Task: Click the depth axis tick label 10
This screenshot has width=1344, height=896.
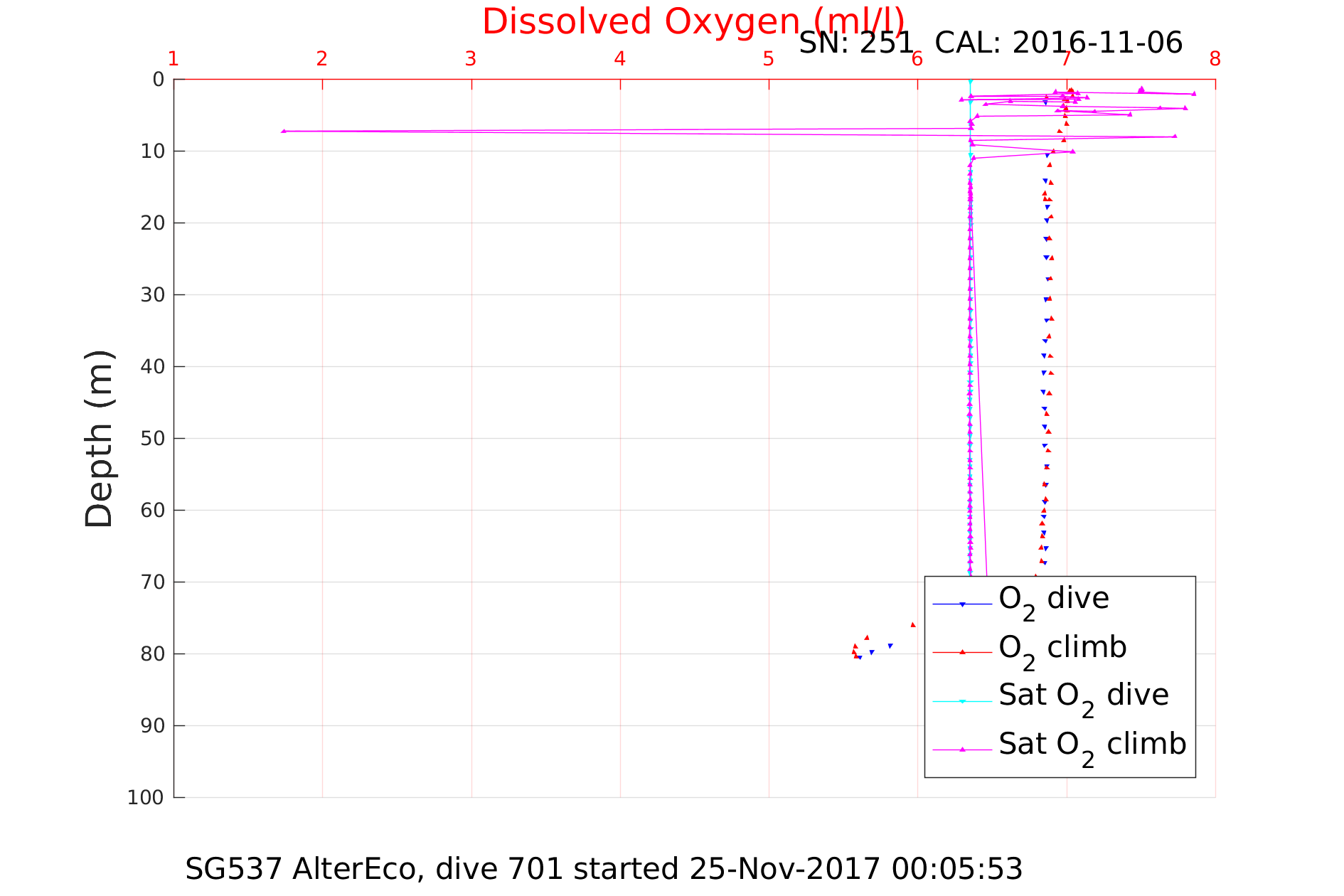Action: pyautogui.click(x=153, y=151)
